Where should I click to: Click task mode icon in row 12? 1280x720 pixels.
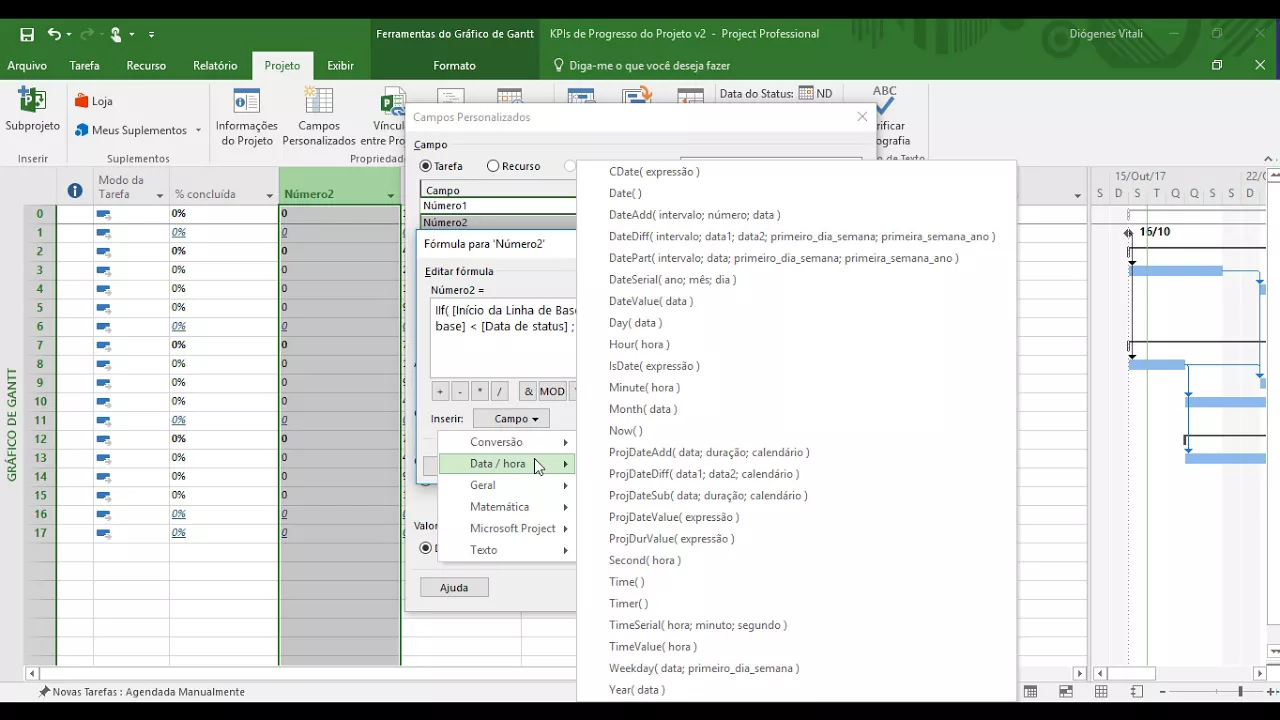(103, 439)
